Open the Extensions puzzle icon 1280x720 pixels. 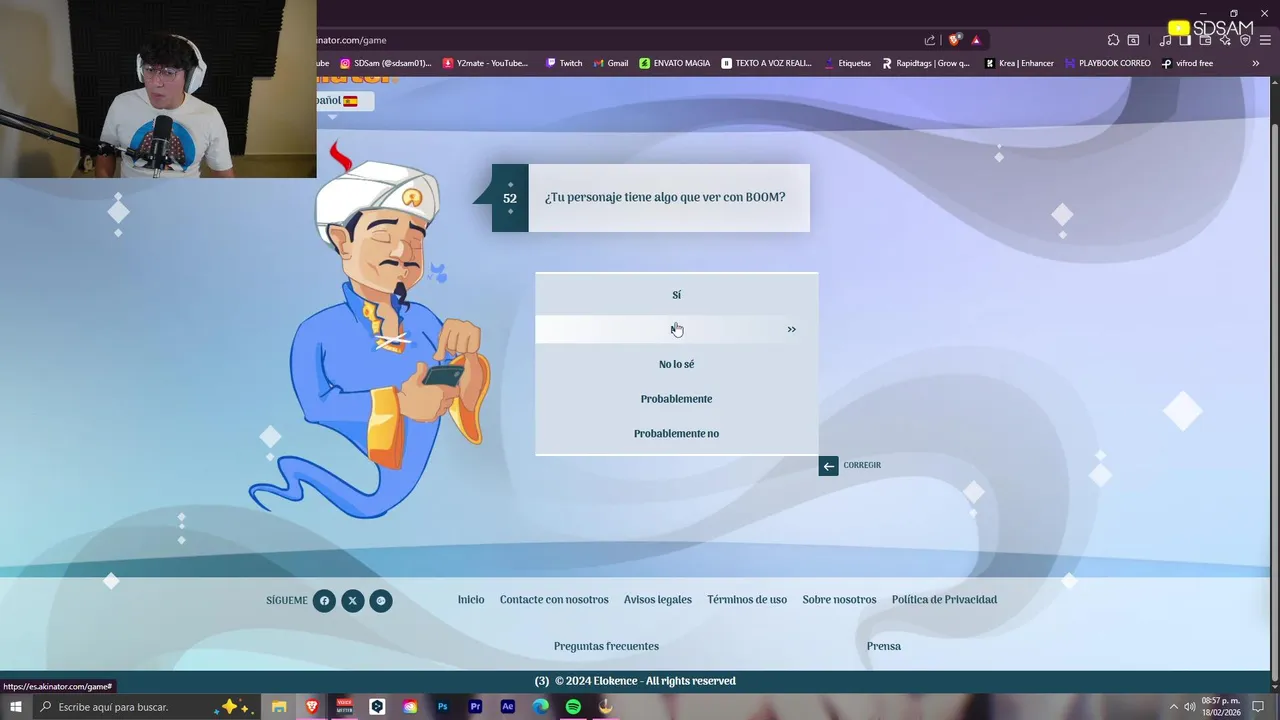1113,40
